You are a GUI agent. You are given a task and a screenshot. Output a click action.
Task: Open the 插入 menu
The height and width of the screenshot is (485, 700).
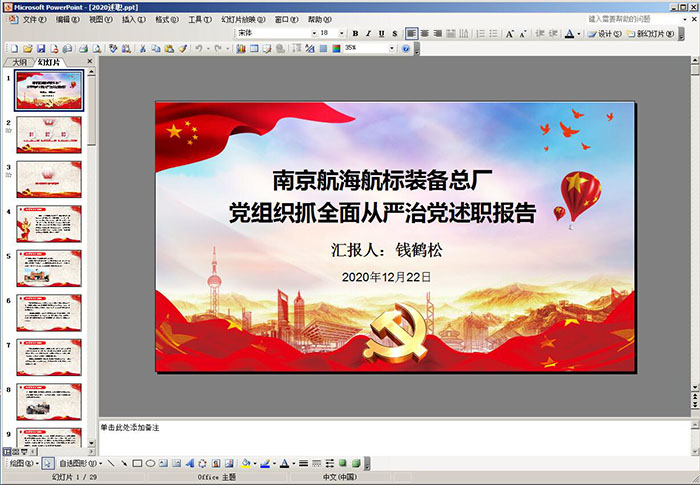(x=134, y=20)
